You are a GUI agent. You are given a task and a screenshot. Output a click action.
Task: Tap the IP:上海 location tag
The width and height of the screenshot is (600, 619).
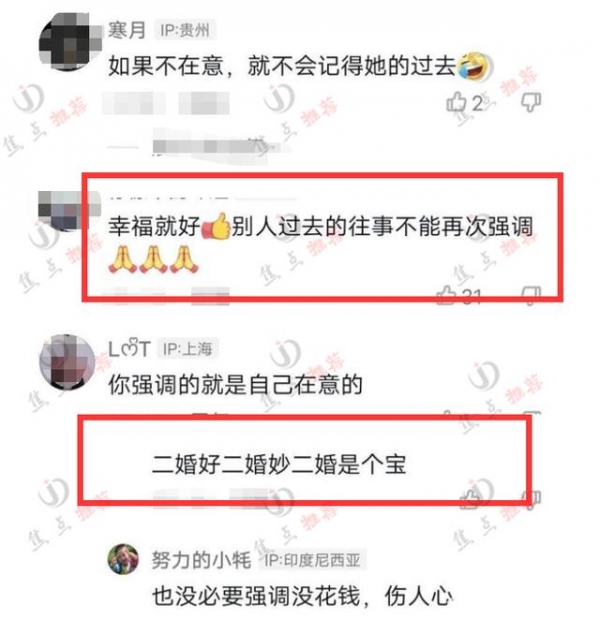188,349
